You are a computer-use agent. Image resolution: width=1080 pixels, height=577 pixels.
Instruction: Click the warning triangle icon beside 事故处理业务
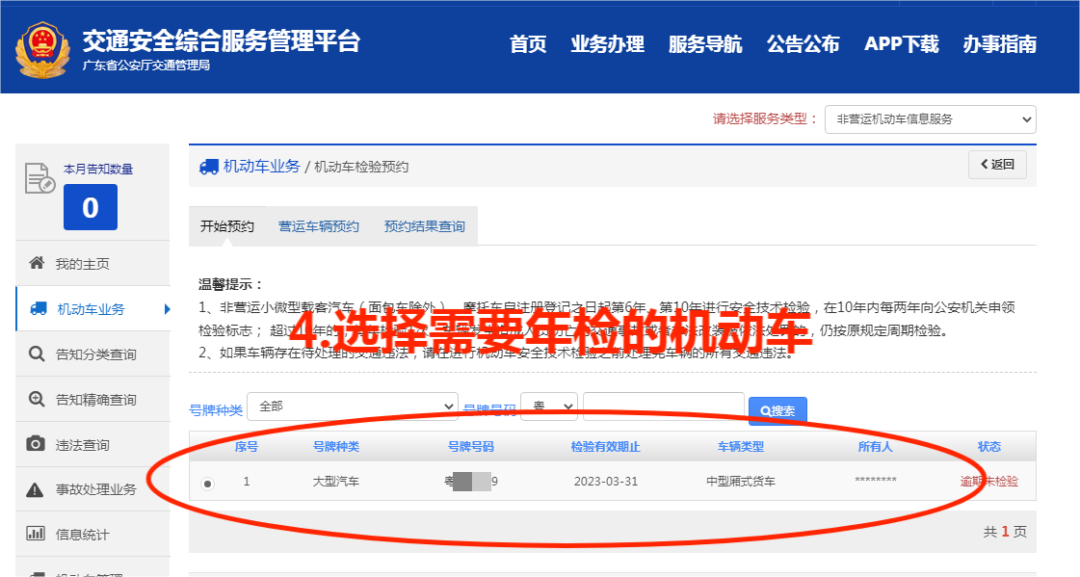[x=34, y=490]
